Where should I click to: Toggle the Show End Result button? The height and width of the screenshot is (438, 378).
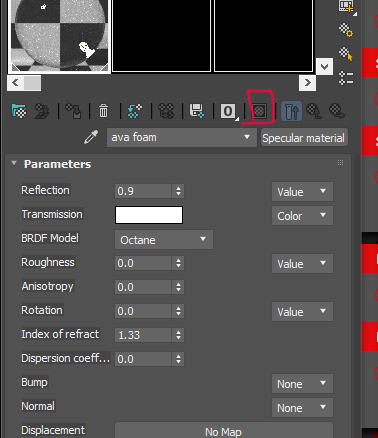coord(292,111)
